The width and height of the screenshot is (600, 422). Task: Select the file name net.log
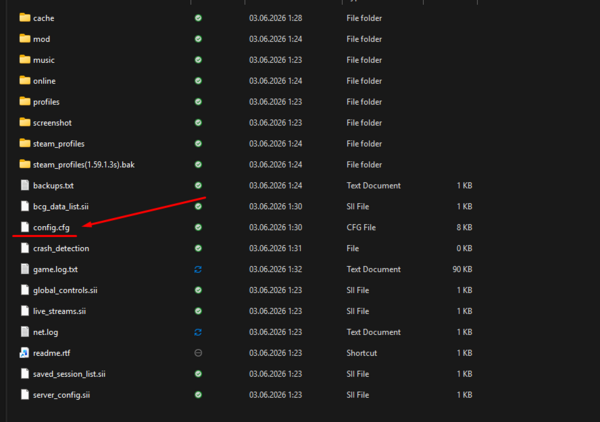coord(46,332)
